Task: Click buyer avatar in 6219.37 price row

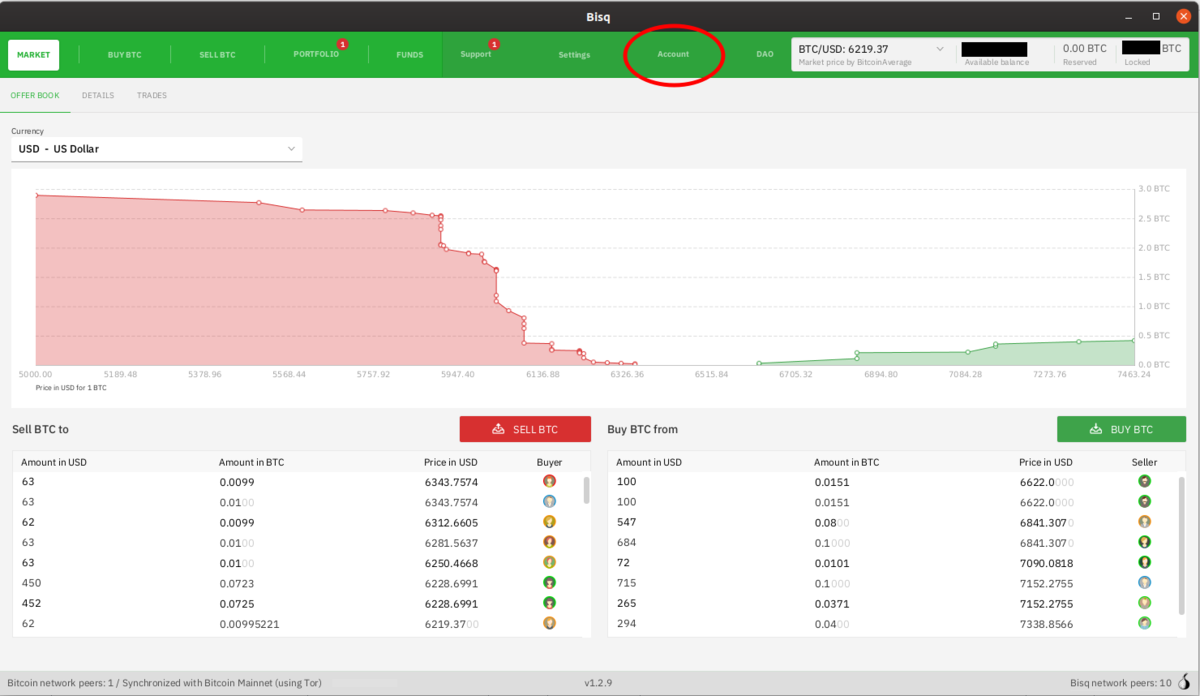Action: pyautogui.click(x=549, y=624)
